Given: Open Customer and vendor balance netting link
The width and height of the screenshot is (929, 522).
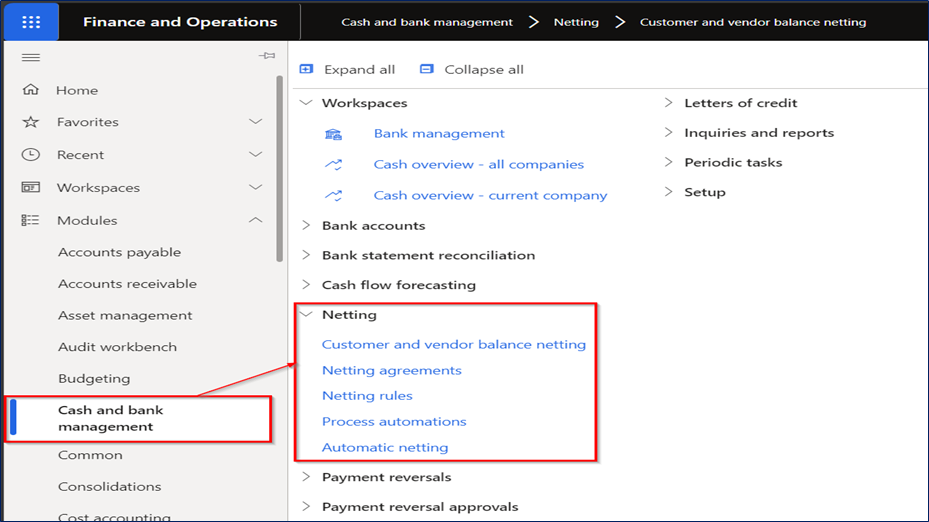Looking at the screenshot, I should (454, 344).
